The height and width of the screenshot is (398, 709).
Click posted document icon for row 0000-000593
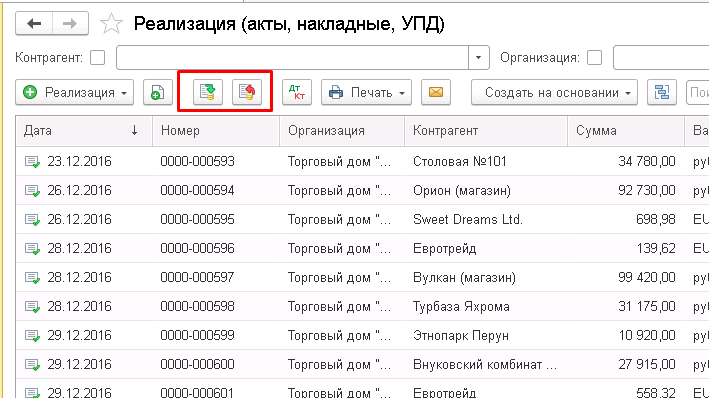32,161
